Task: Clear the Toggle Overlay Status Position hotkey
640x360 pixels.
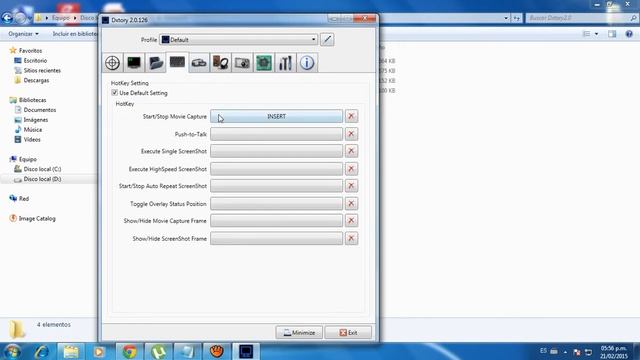Action: (x=351, y=203)
